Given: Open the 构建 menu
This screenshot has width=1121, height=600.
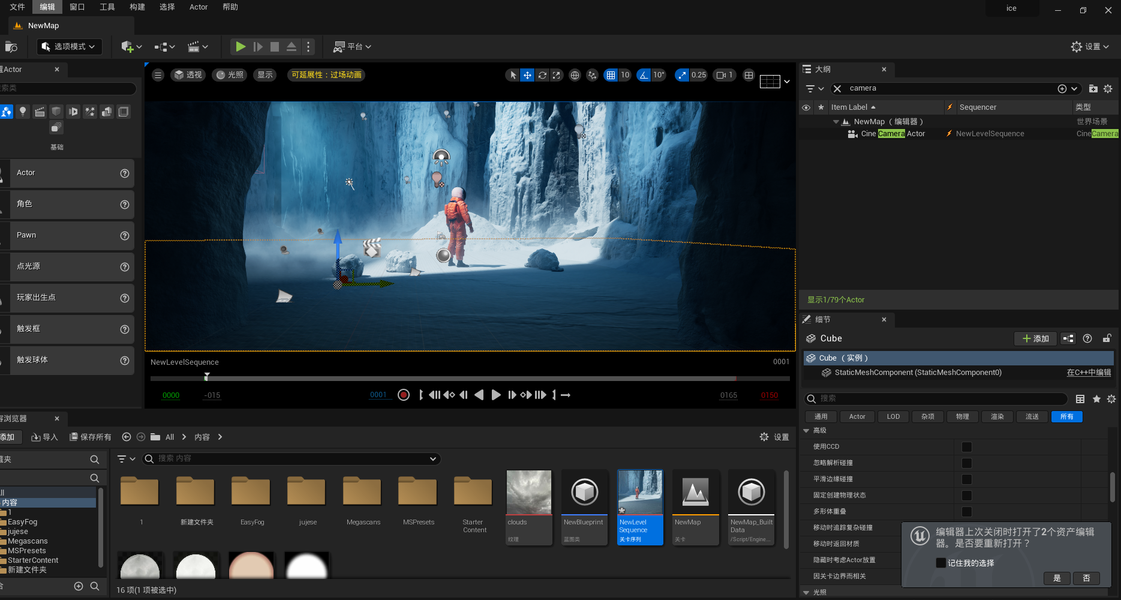Looking at the screenshot, I should pyautogui.click(x=137, y=7).
